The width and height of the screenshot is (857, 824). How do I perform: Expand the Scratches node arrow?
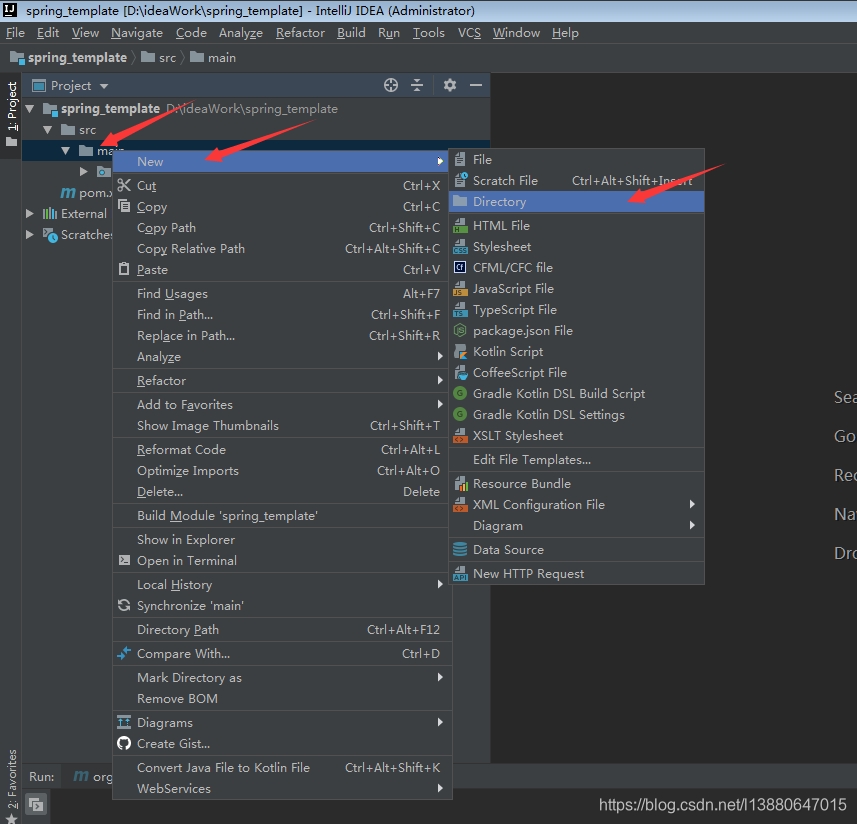point(30,234)
